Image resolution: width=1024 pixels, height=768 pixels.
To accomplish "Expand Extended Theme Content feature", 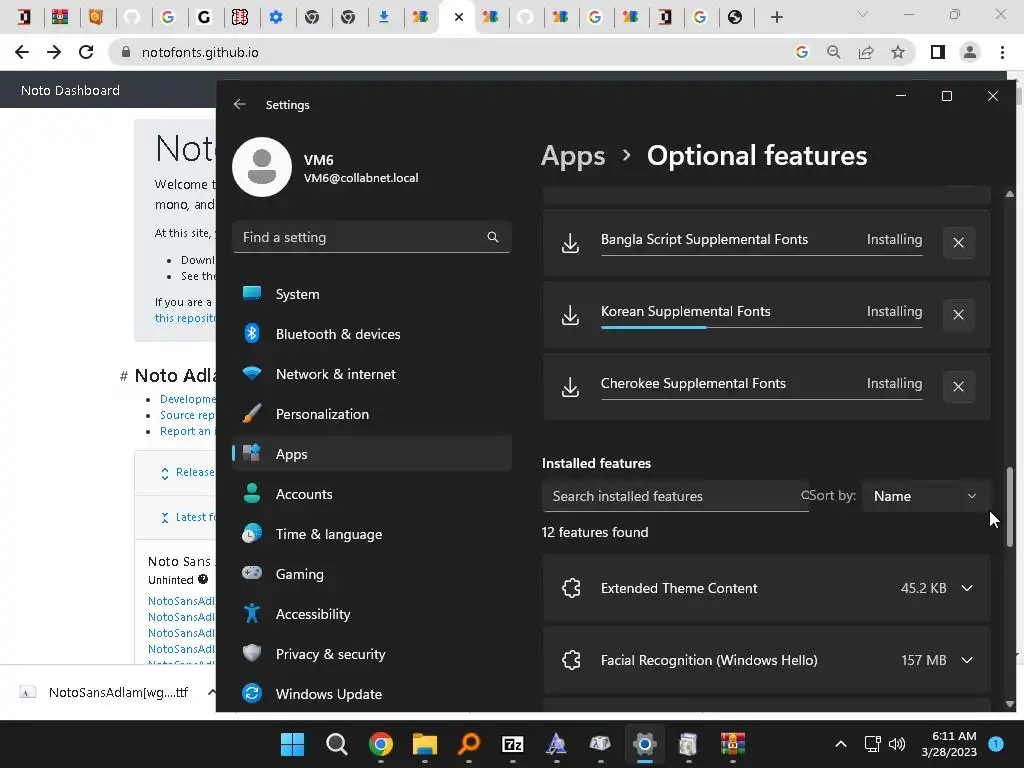I will pos(967,588).
